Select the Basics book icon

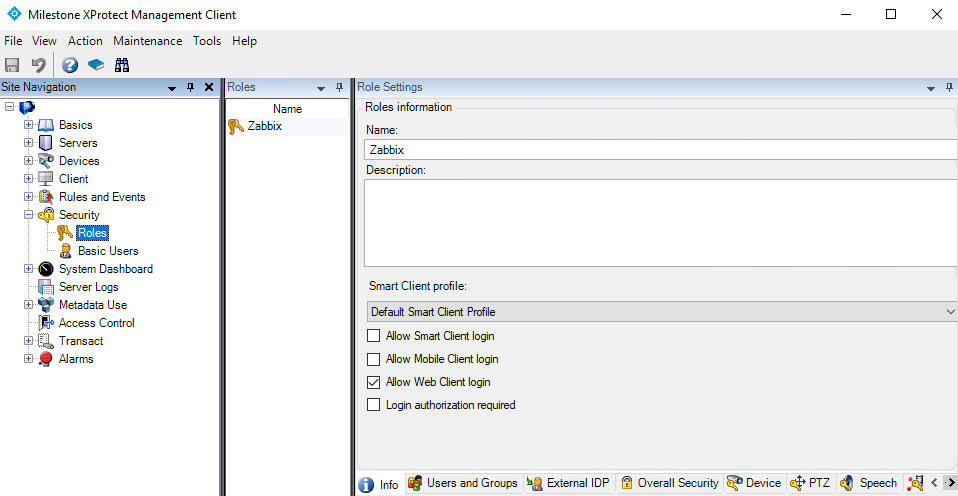(46, 125)
